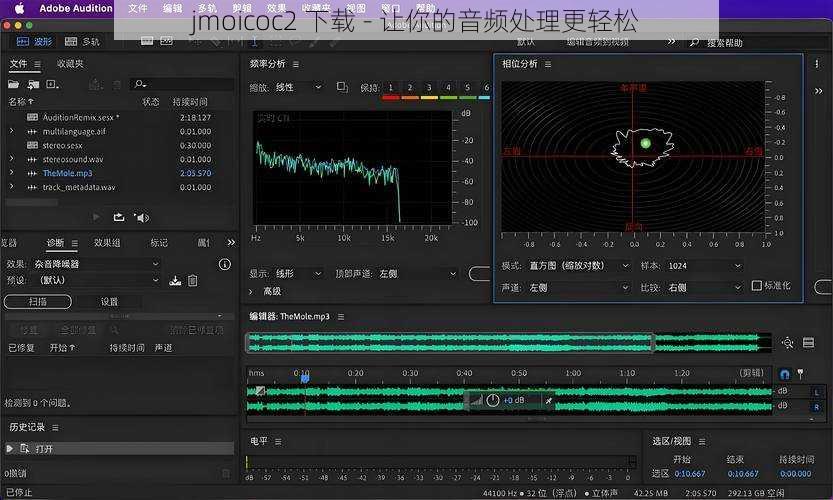Toggle the left channel L button

point(817,392)
